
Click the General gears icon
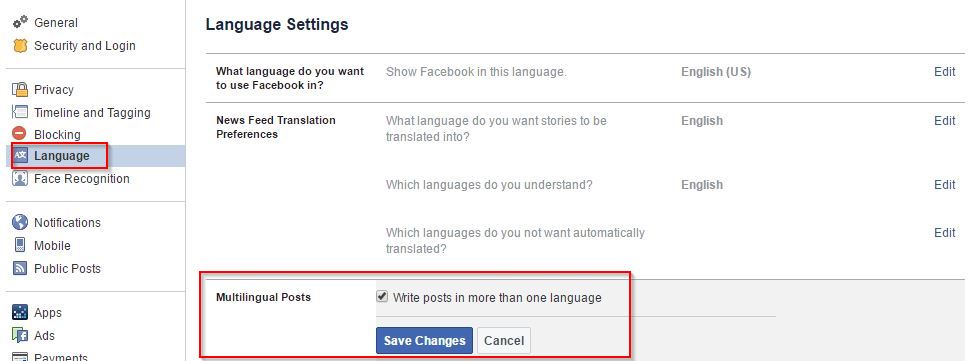click(x=20, y=23)
